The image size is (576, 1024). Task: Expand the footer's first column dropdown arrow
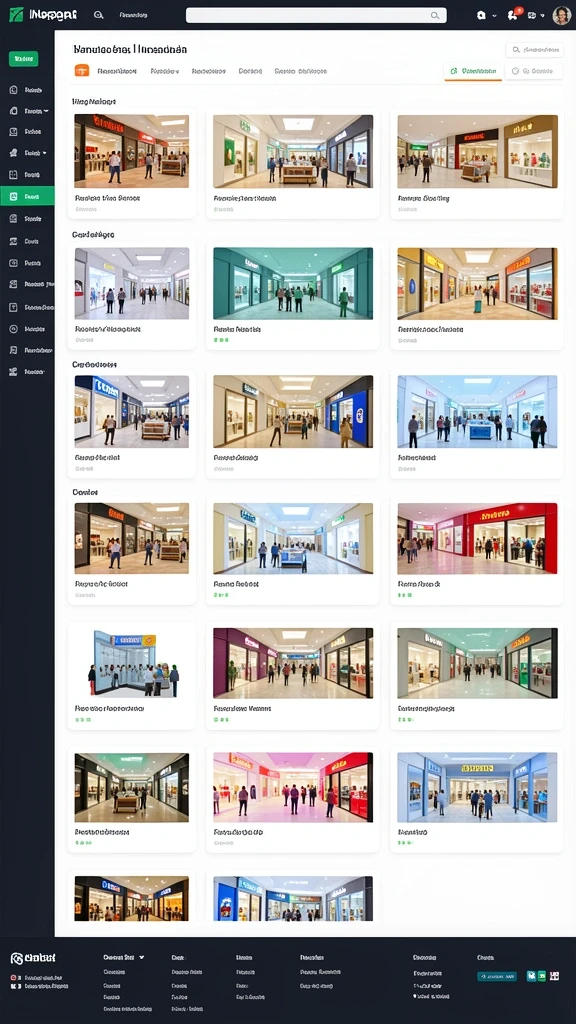(x=142, y=957)
